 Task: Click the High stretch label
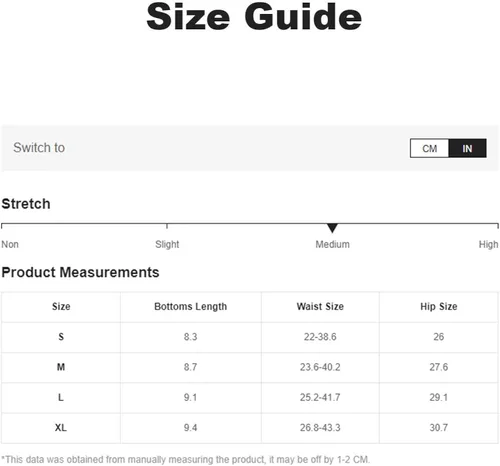pyautogui.click(x=488, y=244)
